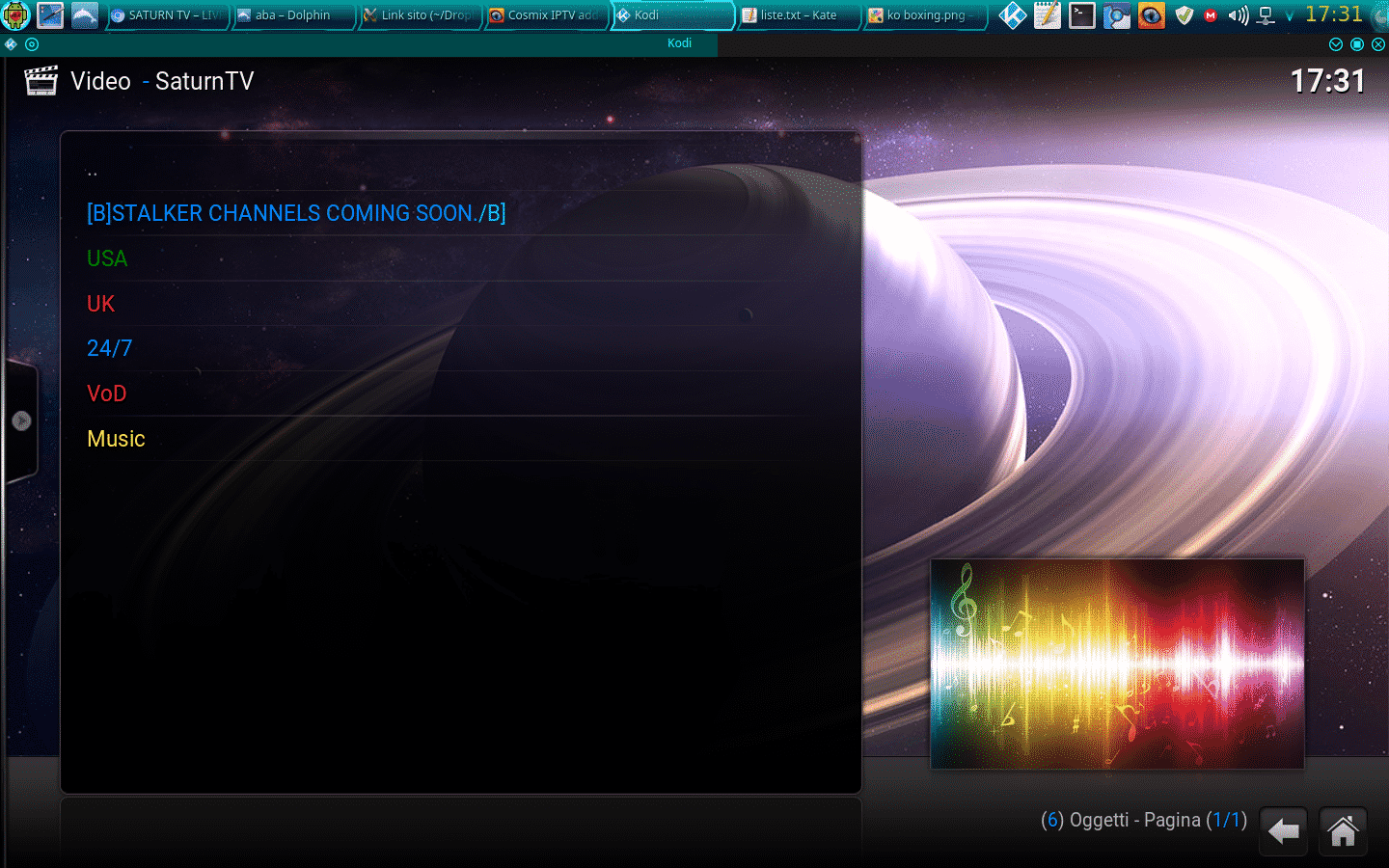The width and height of the screenshot is (1389, 868).
Task: Expand hidden system tray icons arrow
Action: pos(1290,16)
